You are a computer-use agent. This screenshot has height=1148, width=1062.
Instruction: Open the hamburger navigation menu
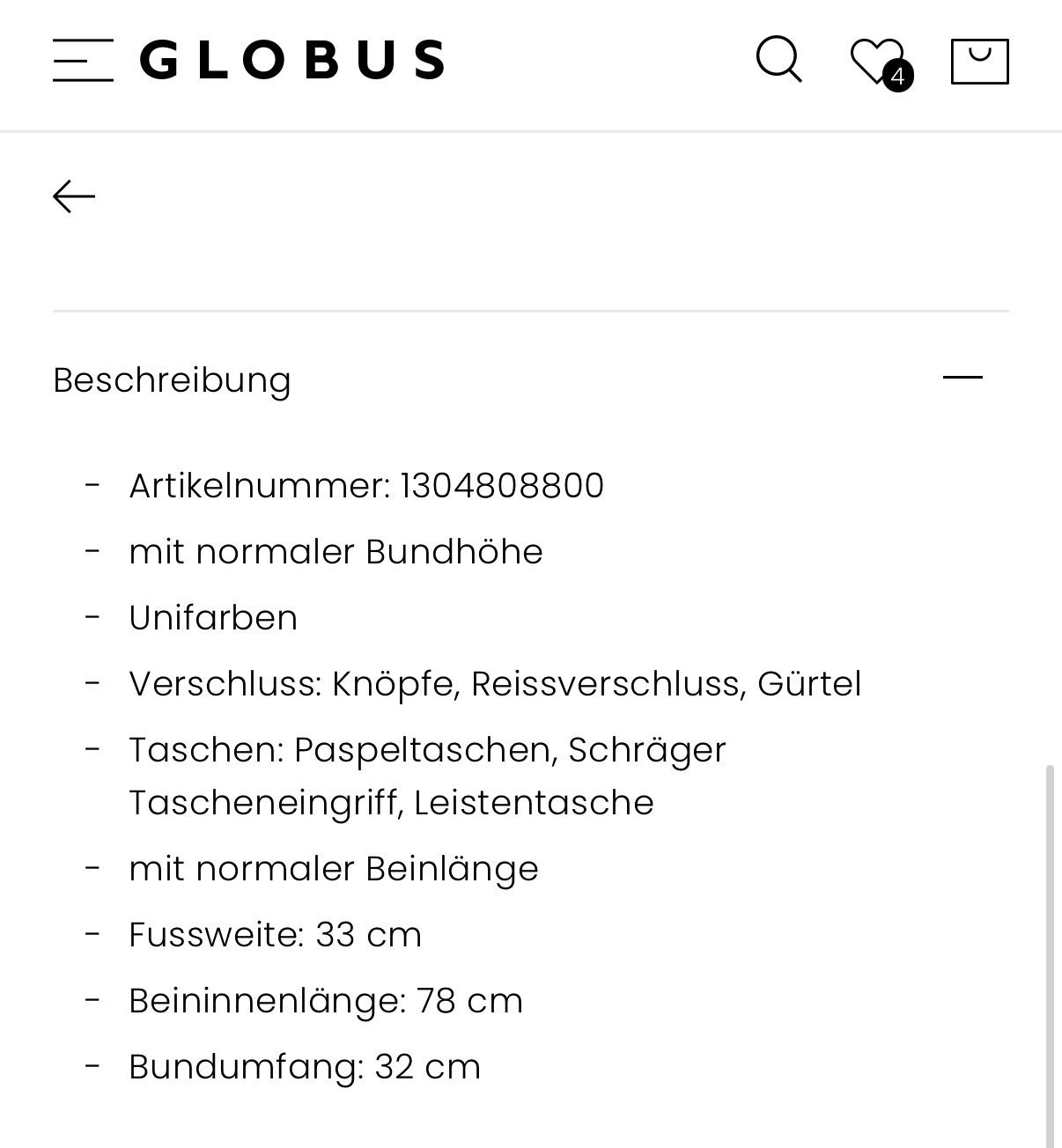83,61
